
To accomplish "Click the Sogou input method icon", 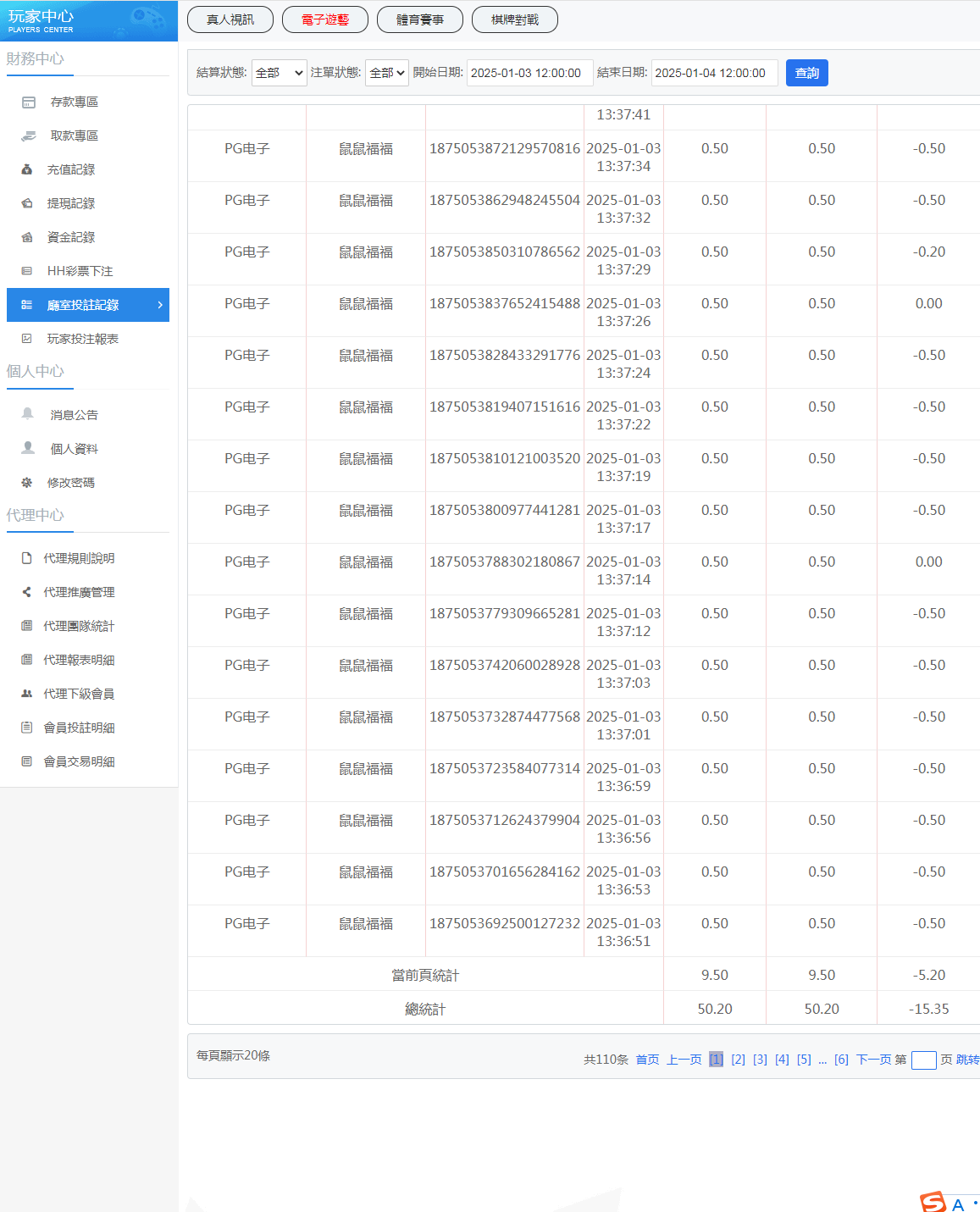I will 933,1203.
